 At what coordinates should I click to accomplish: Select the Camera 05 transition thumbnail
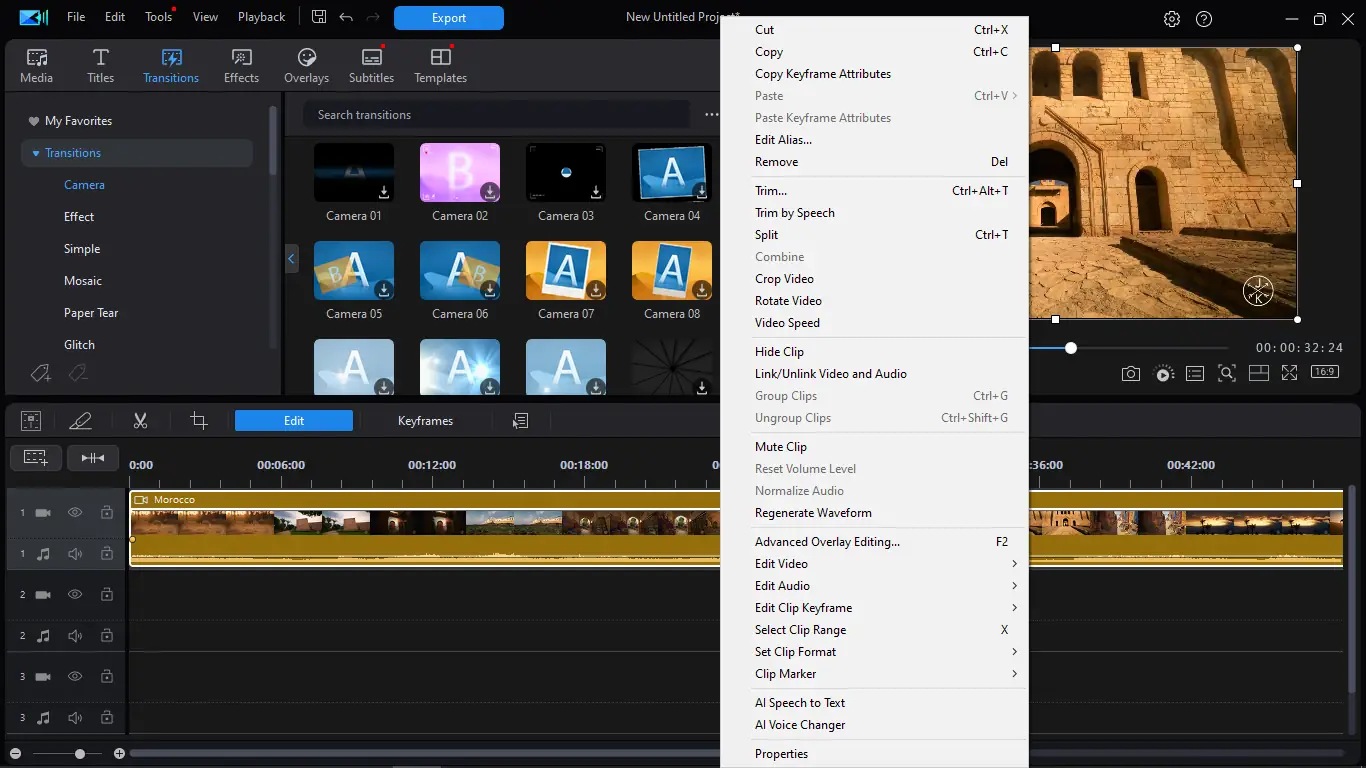(x=354, y=271)
